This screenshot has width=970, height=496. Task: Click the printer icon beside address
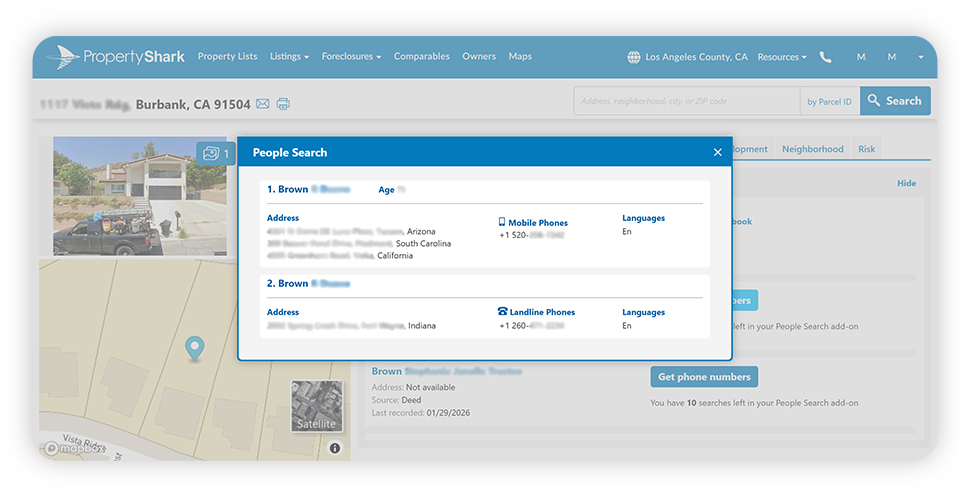click(x=283, y=104)
